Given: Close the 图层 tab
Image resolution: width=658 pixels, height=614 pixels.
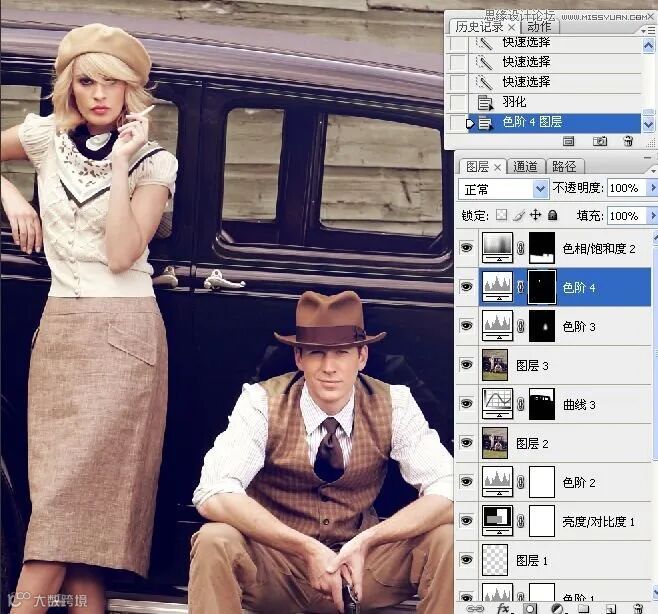Looking at the screenshot, I should coord(497,167).
